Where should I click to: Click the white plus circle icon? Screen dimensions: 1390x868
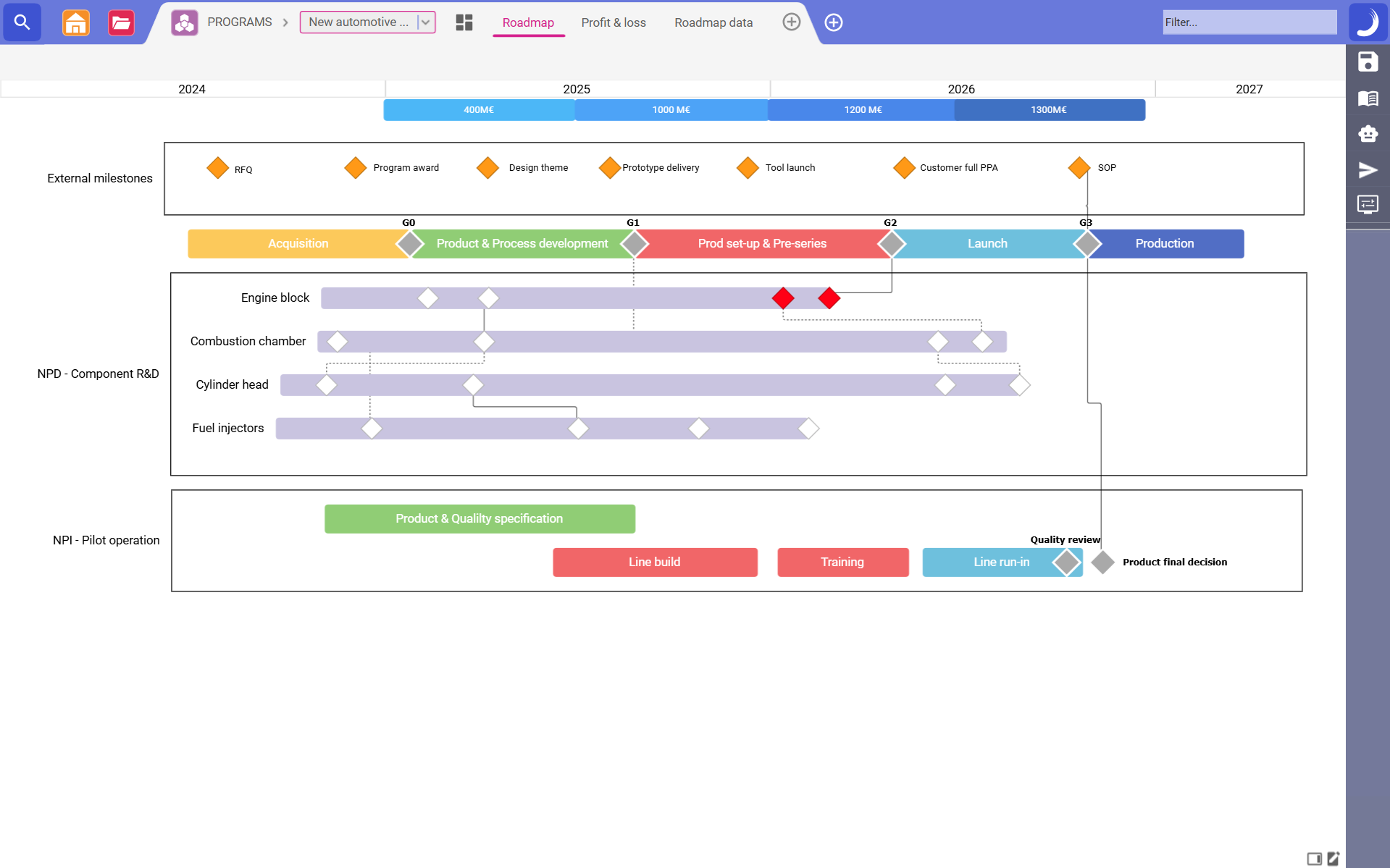(834, 22)
